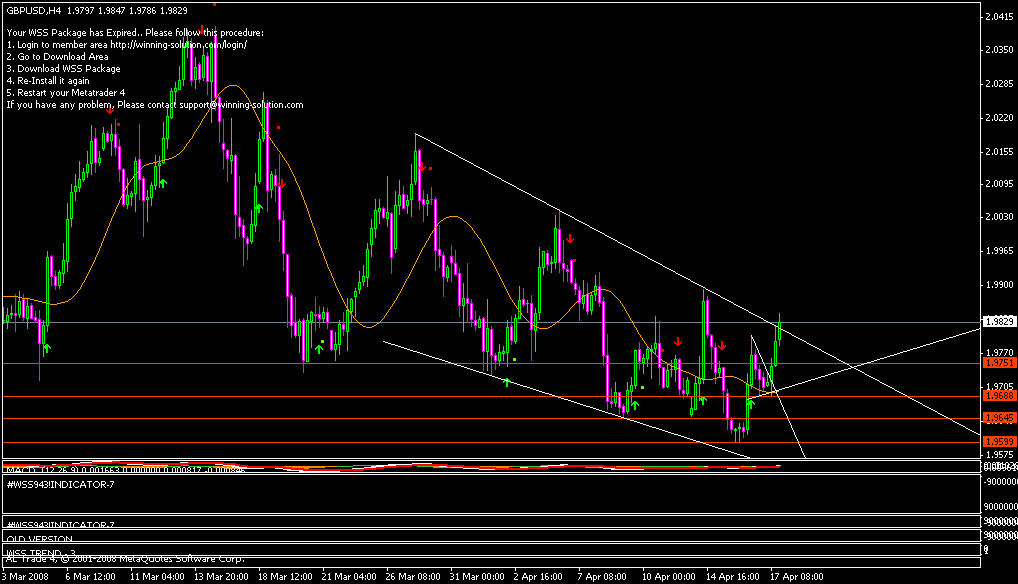Viewport: 1018px width, 584px height.
Task: Select the orange 1.9688 price level tag
Action: (x=999, y=396)
